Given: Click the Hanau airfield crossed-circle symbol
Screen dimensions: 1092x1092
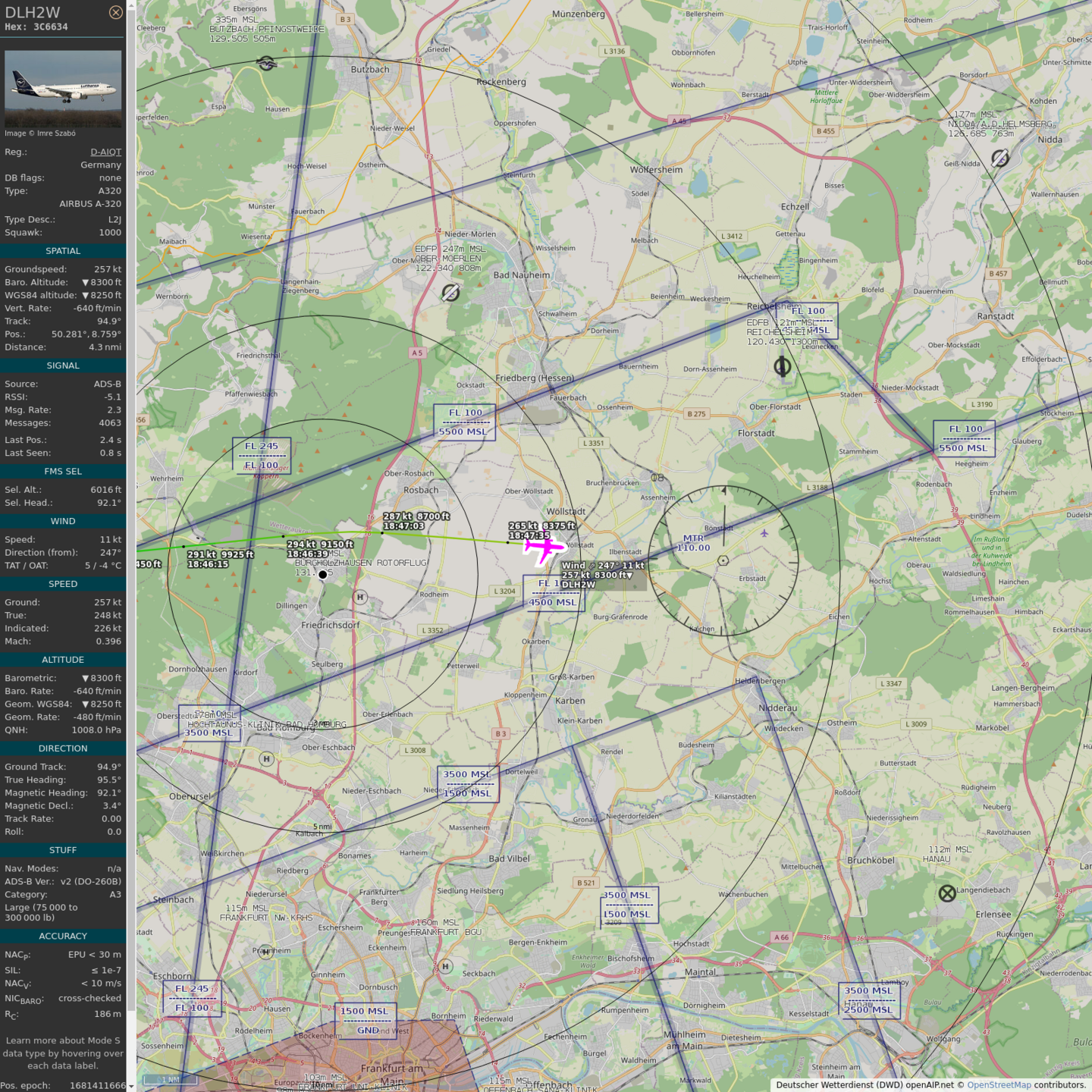Looking at the screenshot, I should (947, 893).
